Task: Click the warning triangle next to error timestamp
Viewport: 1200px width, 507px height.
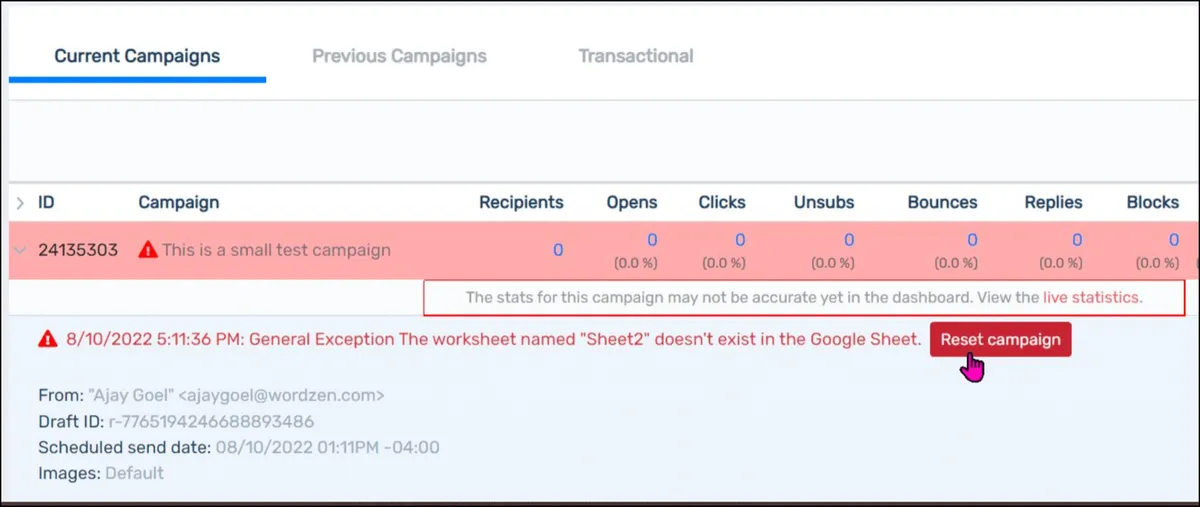Action: coord(47,339)
